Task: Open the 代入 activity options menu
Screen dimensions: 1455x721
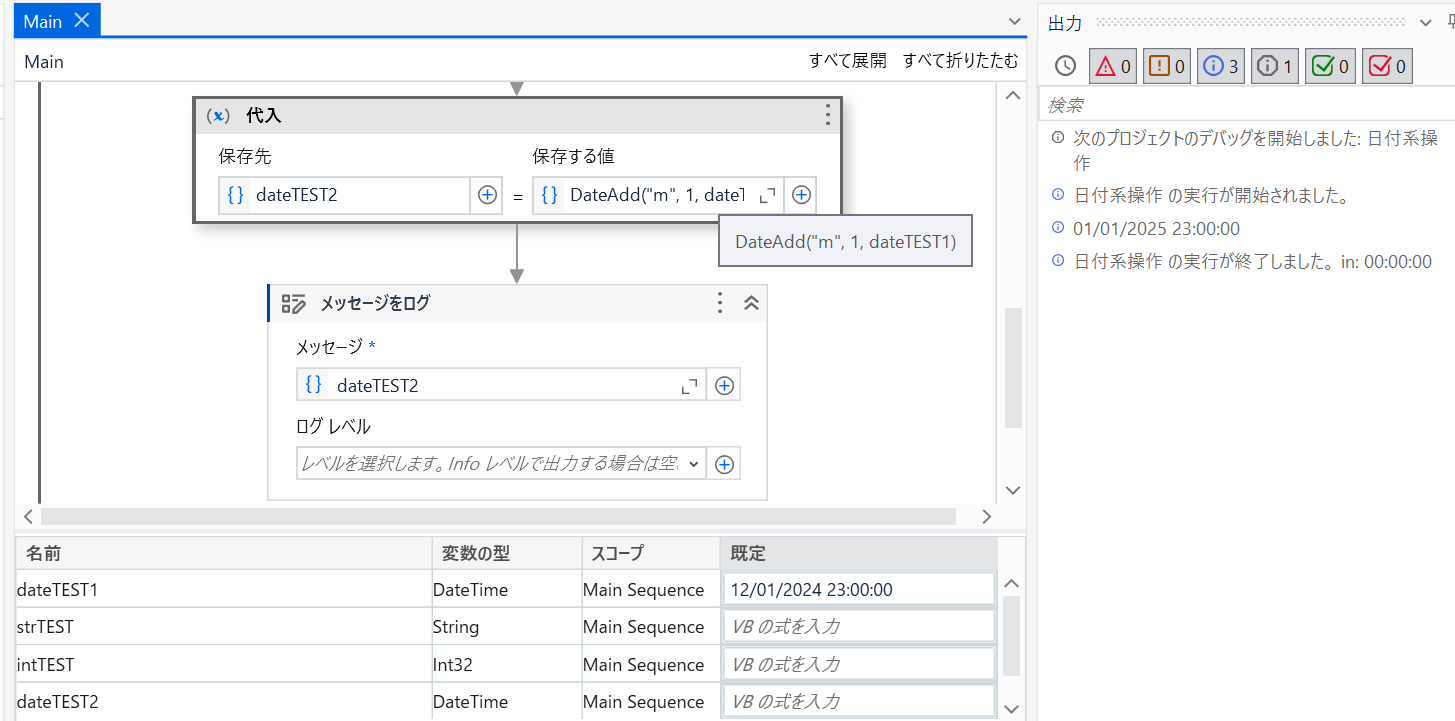Action: pos(827,115)
